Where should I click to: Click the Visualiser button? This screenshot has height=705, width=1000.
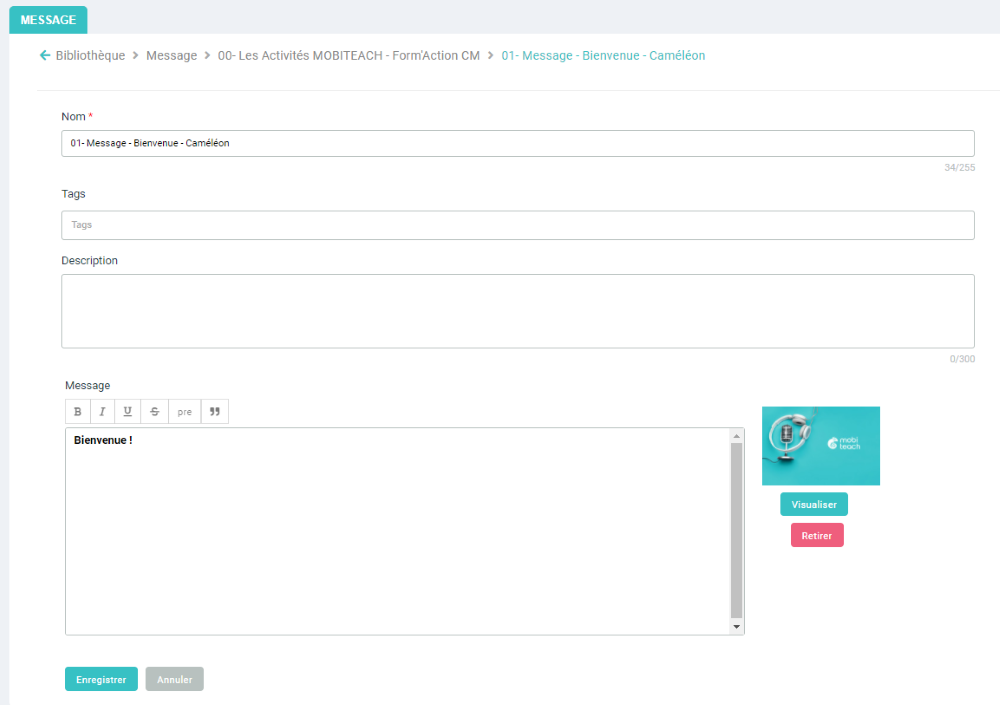tap(814, 504)
